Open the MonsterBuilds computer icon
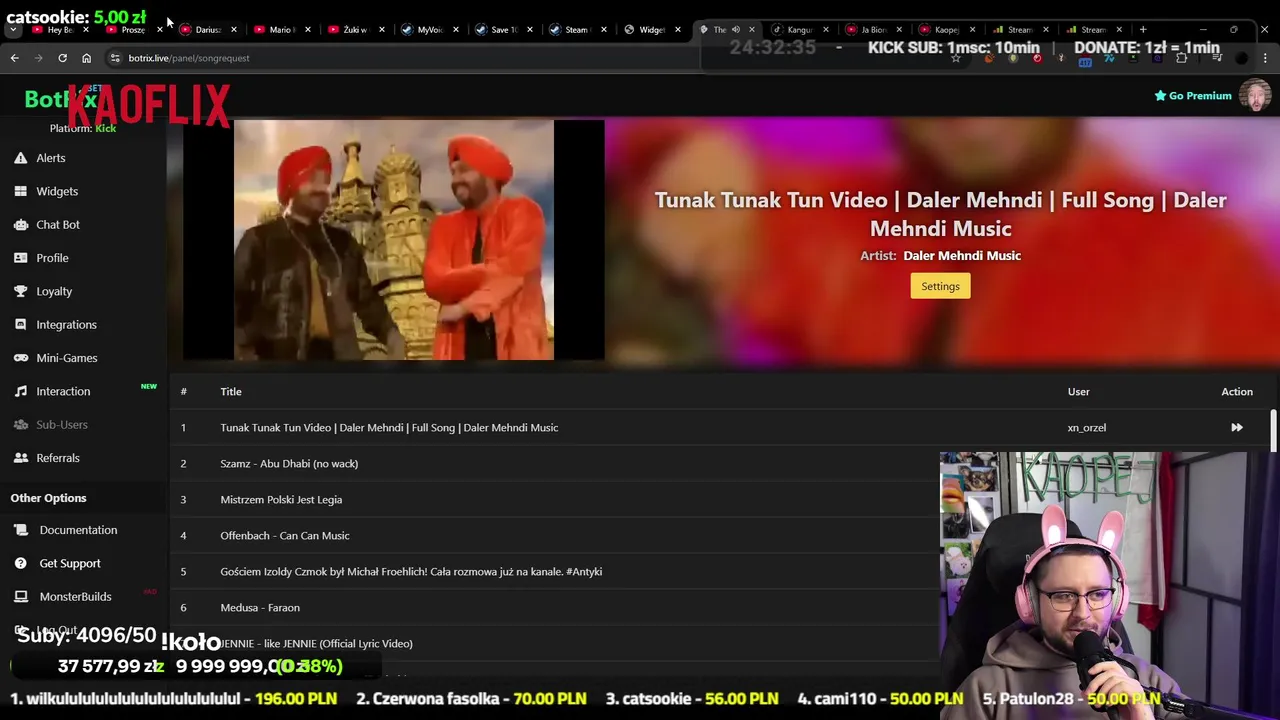 (x=20, y=597)
